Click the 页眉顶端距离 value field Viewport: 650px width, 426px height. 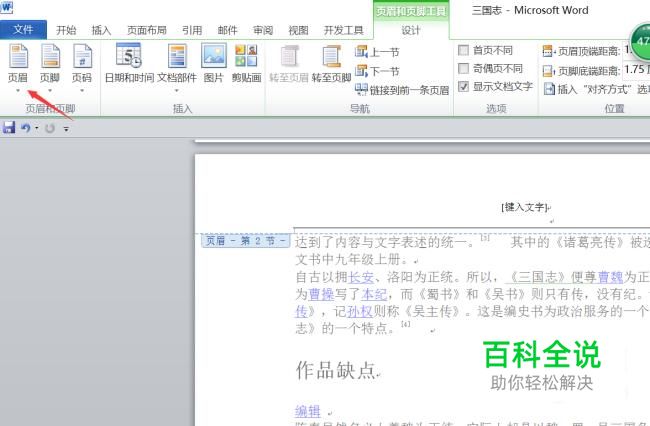click(x=627, y=51)
